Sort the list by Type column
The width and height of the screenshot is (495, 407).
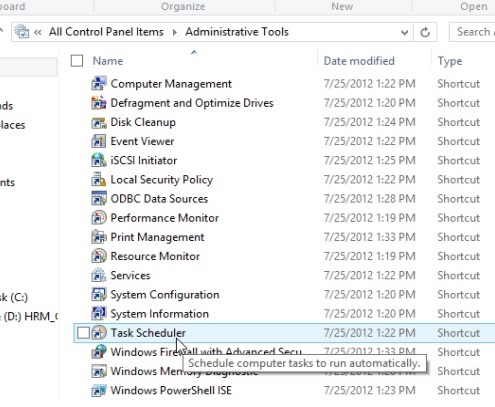pos(450,61)
